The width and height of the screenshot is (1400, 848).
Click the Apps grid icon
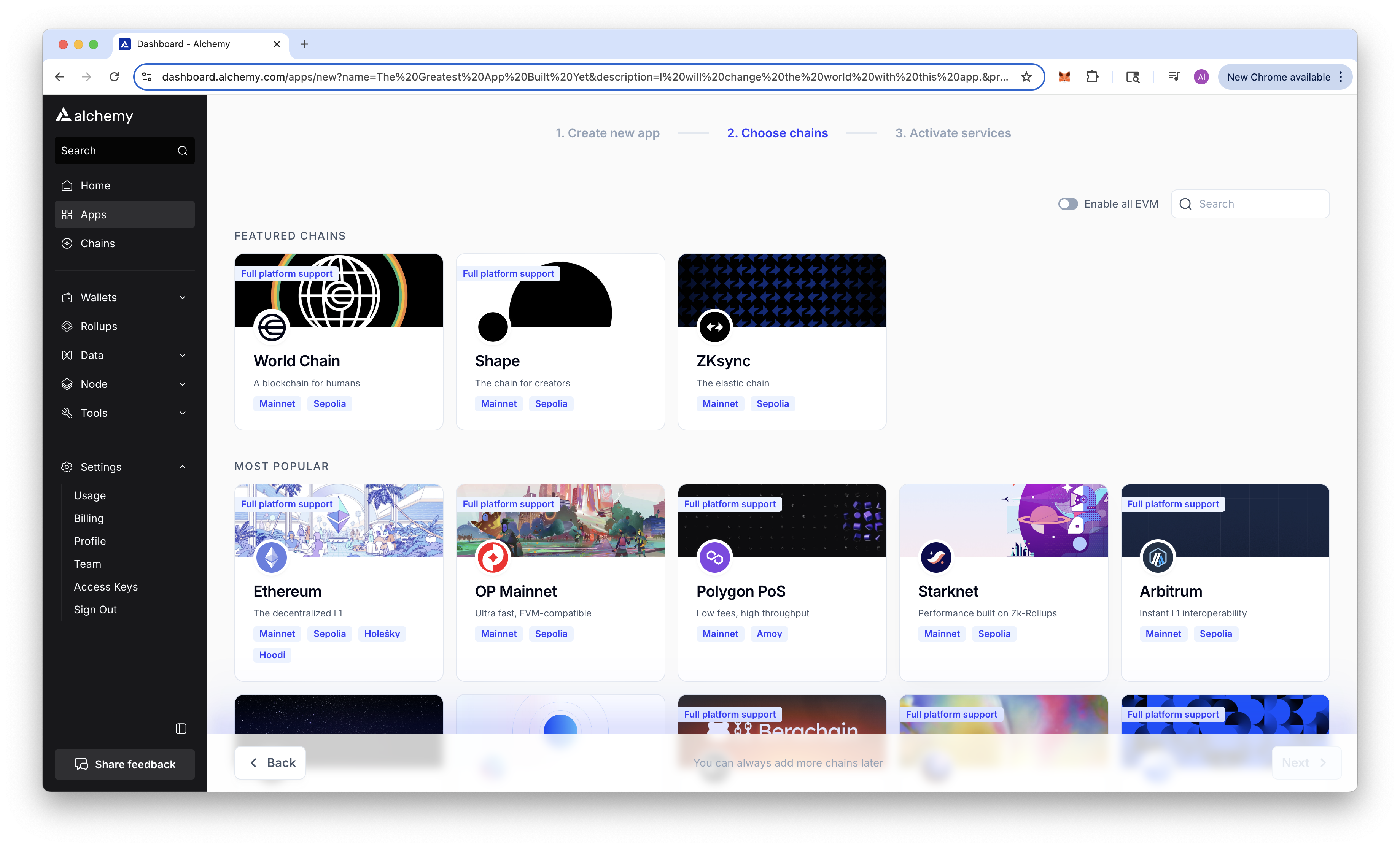pyautogui.click(x=67, y=215)
